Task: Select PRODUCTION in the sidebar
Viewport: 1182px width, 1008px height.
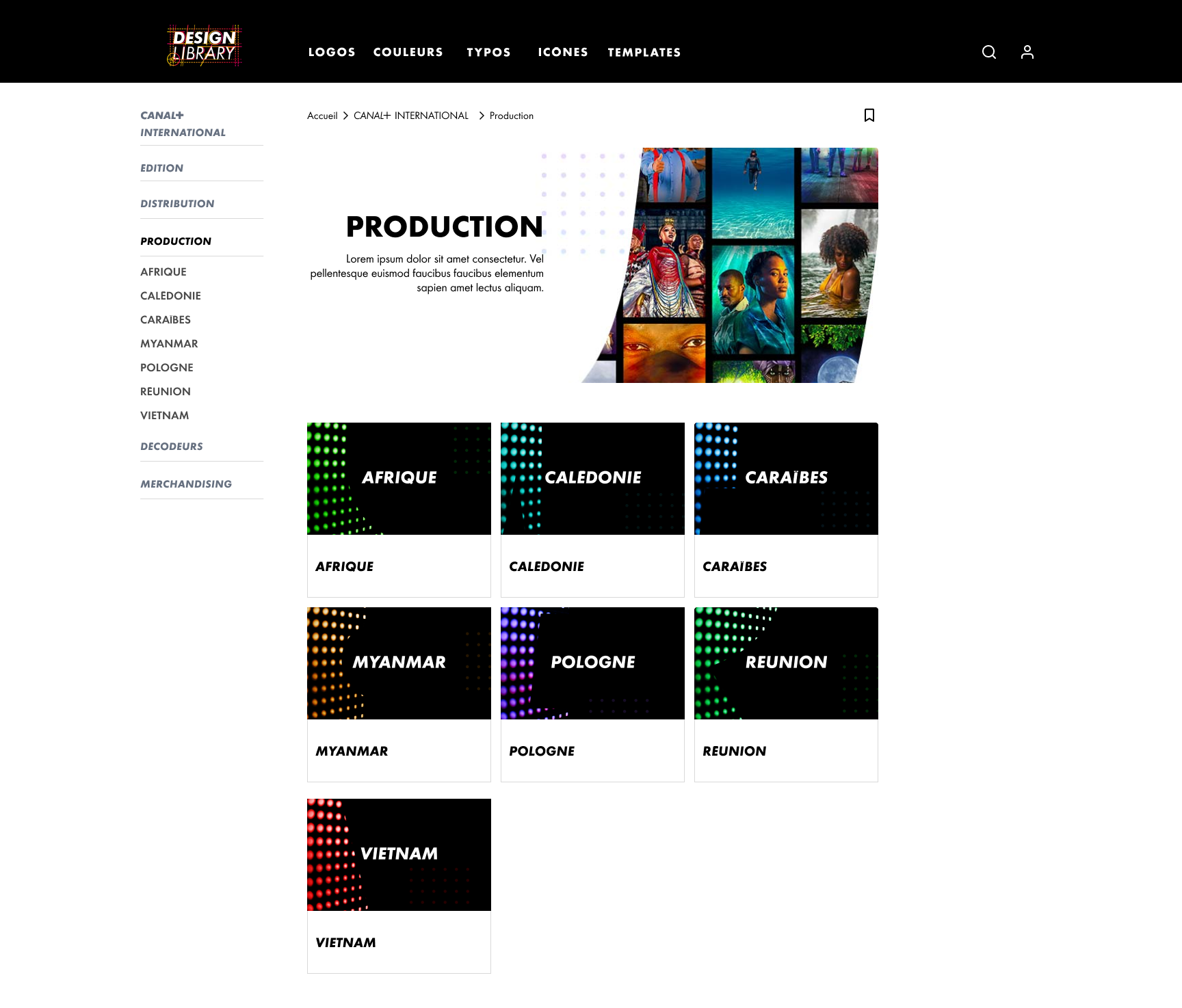Action: (176, 241)
